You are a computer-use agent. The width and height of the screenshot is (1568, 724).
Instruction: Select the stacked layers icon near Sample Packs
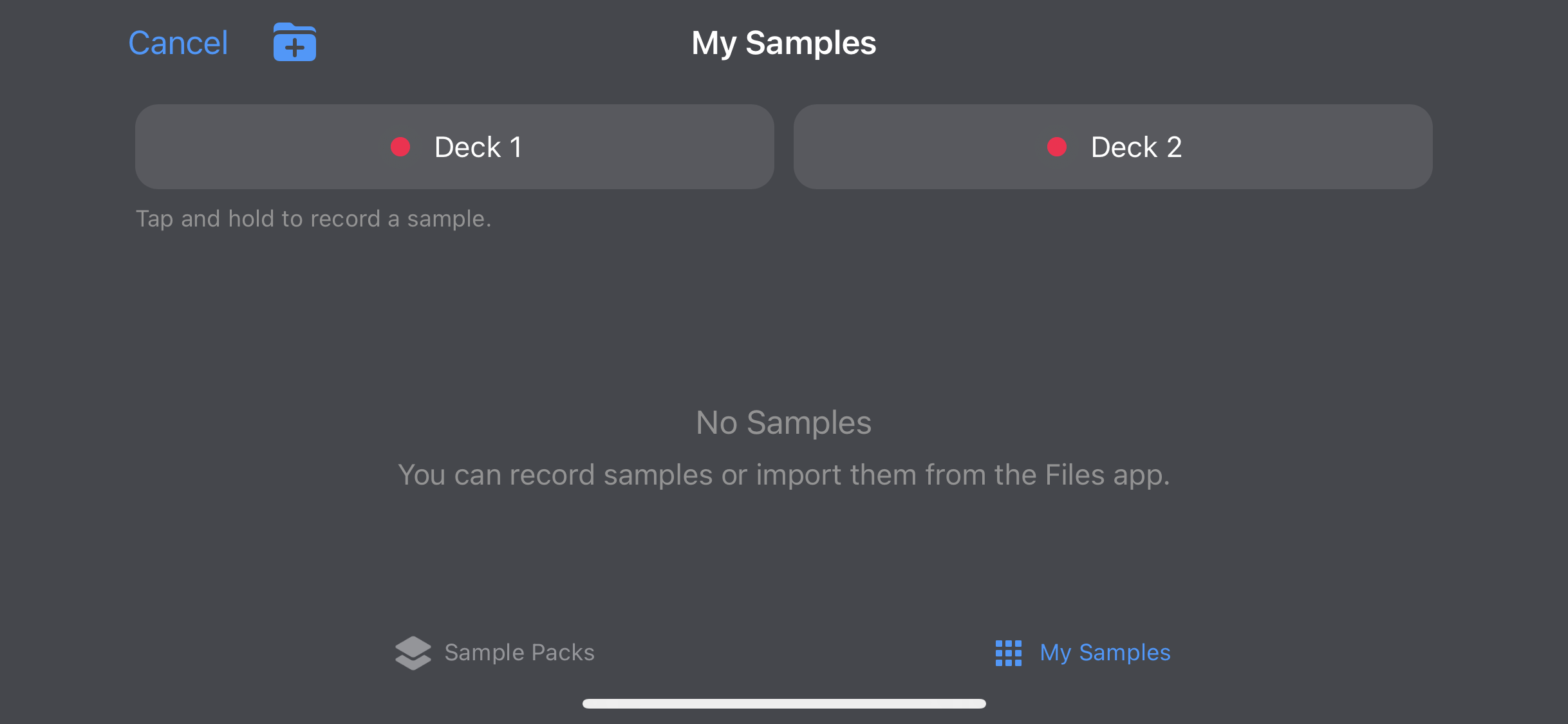(x=413, y=653)
